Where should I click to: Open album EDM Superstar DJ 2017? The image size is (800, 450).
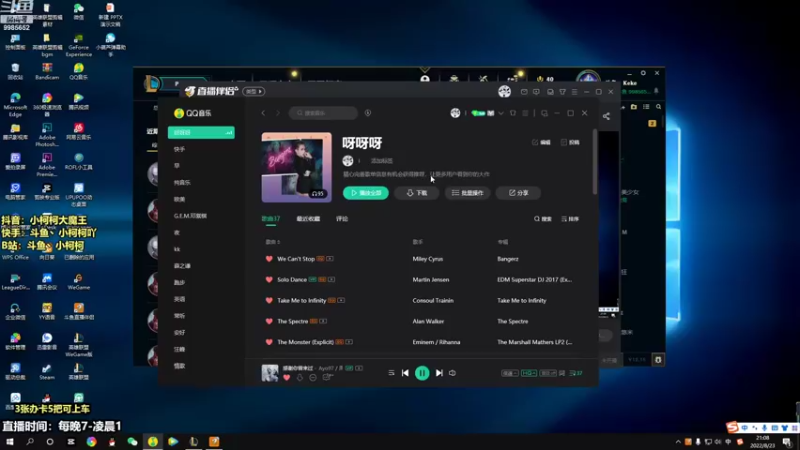tap(534, 280)
